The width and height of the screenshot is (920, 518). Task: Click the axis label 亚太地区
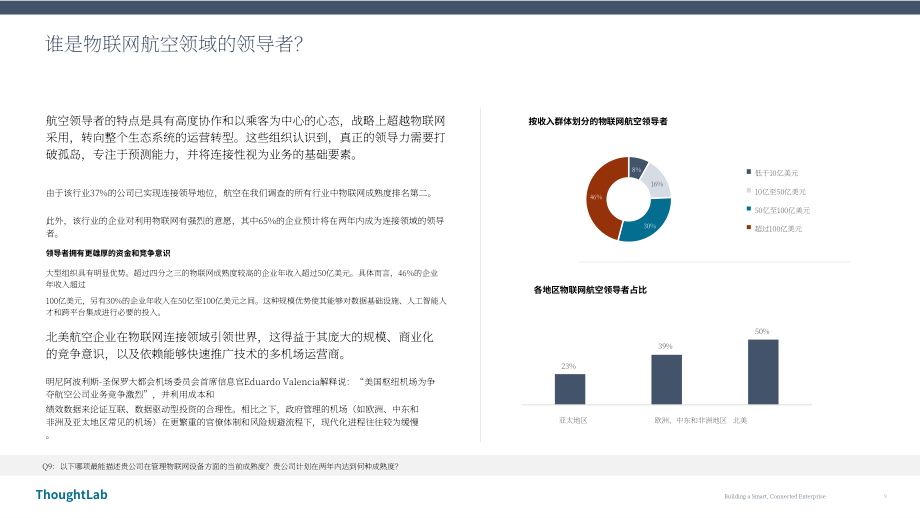pyautogui.click(x=573, y=421)
